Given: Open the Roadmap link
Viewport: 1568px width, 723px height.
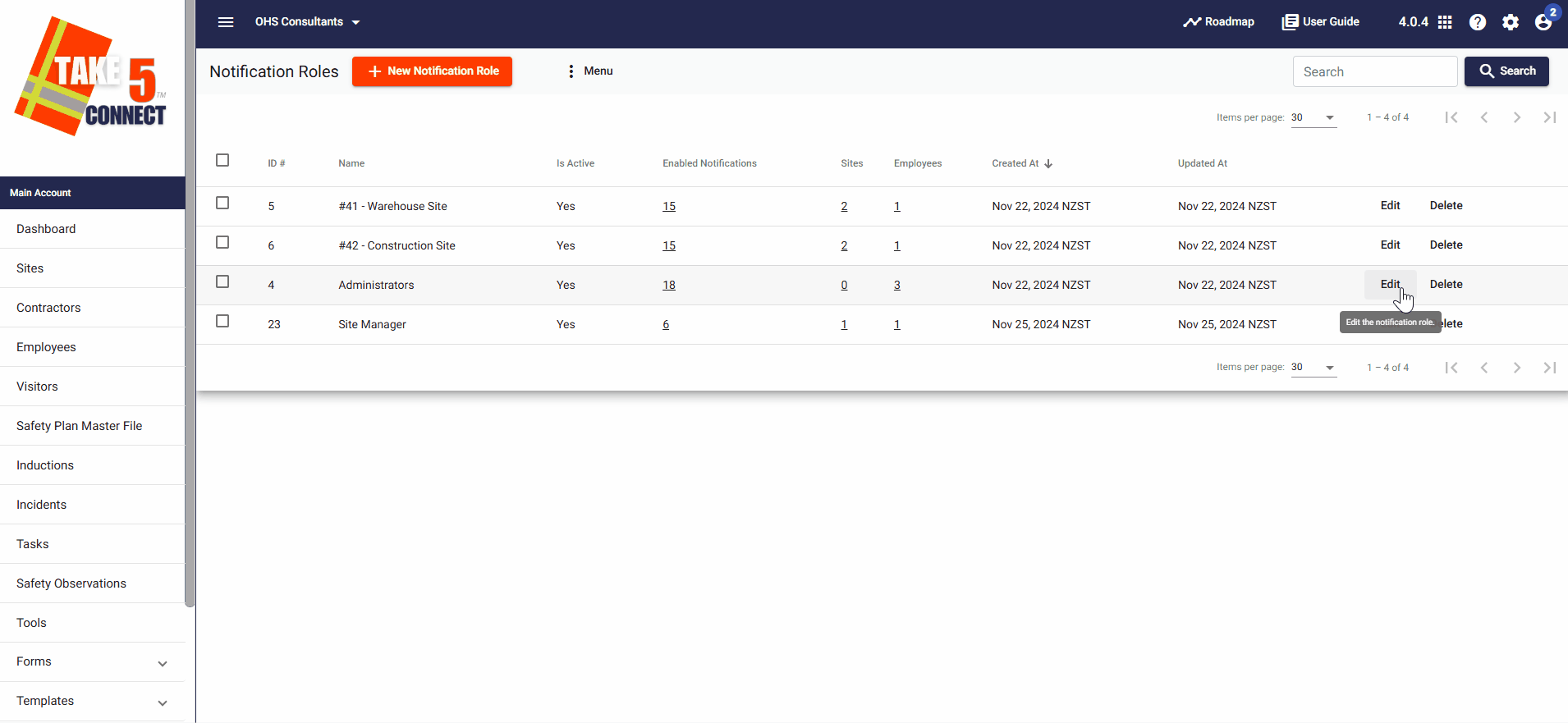Looking at the screenshot, I should [x=1218, y=22].
